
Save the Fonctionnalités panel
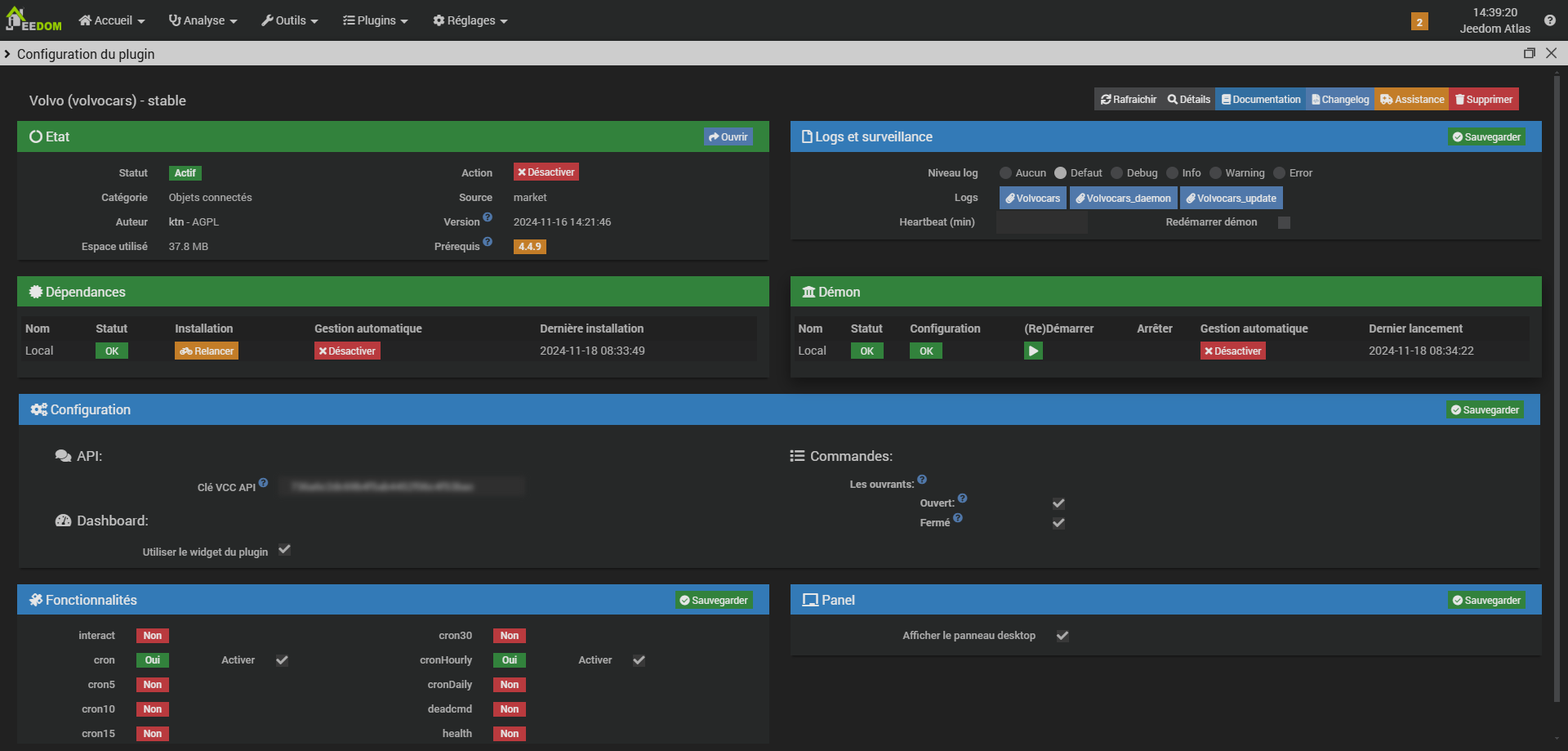coord(714,601)
